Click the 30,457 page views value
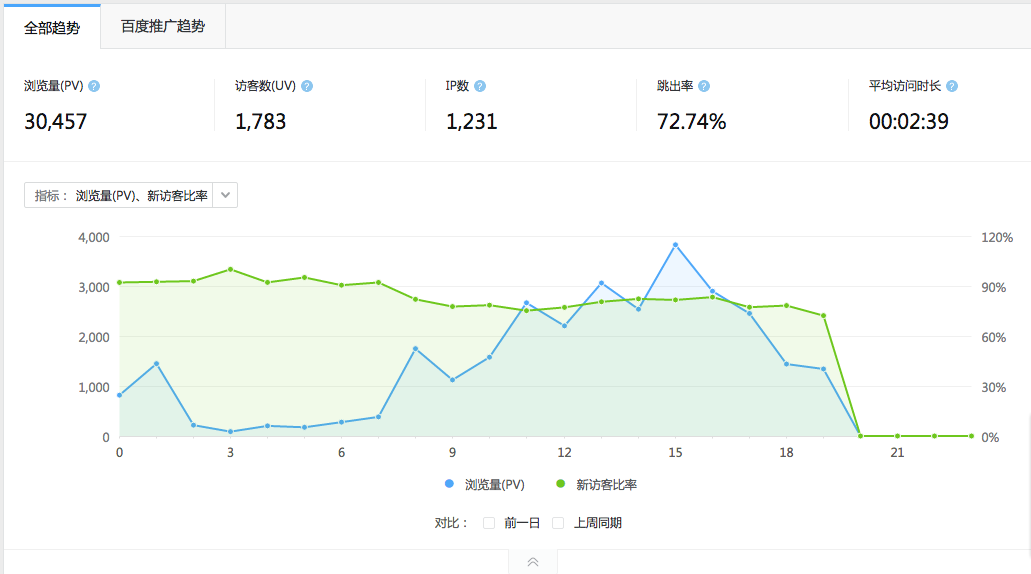 (x=56, y=122)
